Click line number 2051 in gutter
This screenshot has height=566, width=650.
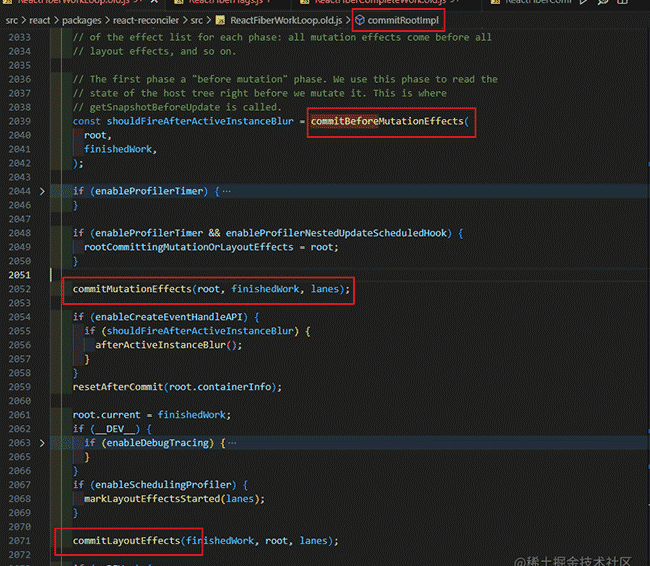click(x=19, y=275)
